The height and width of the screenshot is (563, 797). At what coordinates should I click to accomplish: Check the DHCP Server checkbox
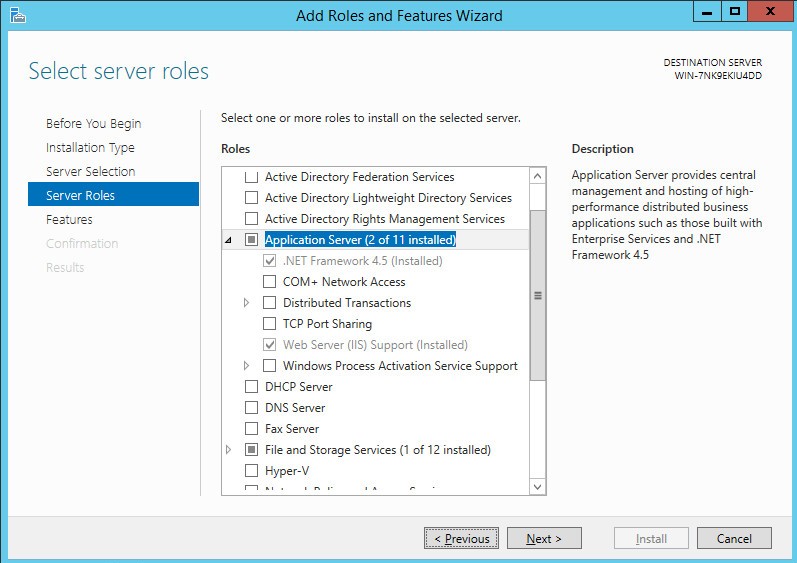coord(251,387)
